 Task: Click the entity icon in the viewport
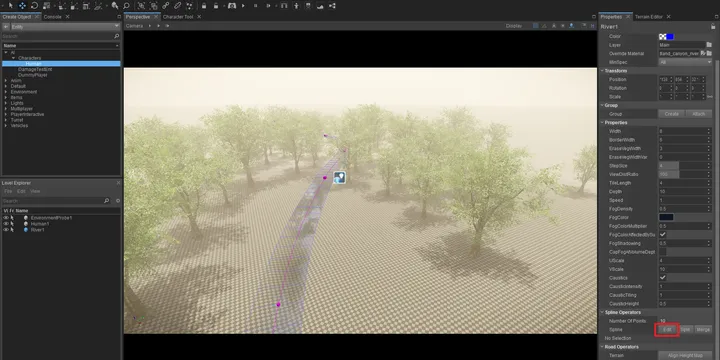pos(339,177)
